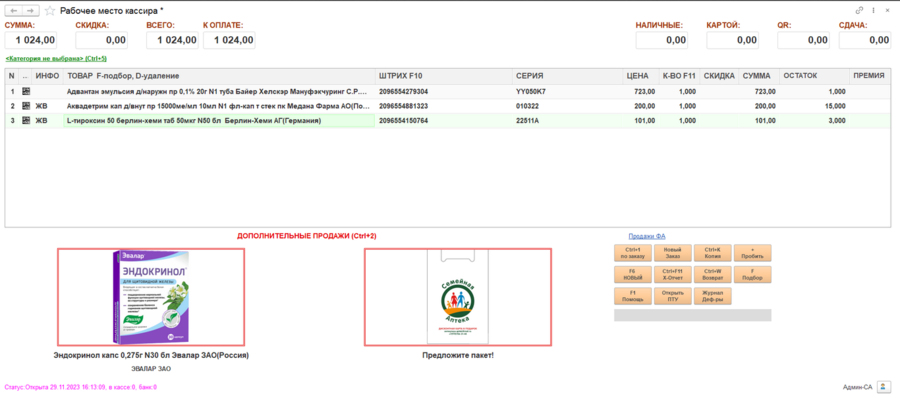Click the shift status text at the bottom
This screenshot has width=900, height=398.
(81, 387)
